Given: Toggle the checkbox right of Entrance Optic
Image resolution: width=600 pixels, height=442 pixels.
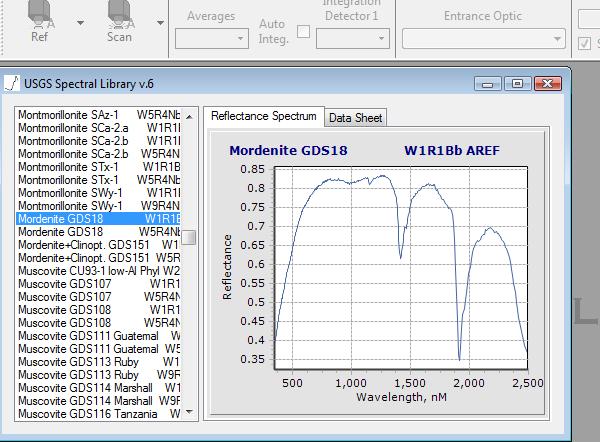Looking at the screenshot, I should click(x=584, y=43).
